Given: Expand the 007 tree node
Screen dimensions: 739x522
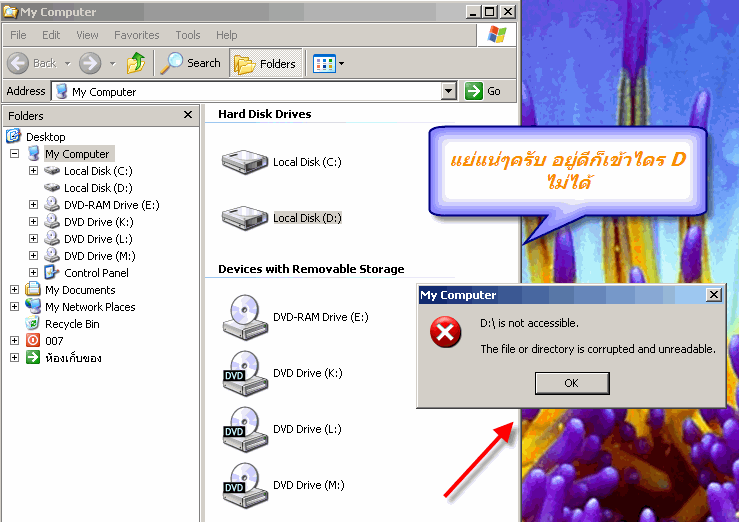Looking at the screenshot, I should coord(15,340).
